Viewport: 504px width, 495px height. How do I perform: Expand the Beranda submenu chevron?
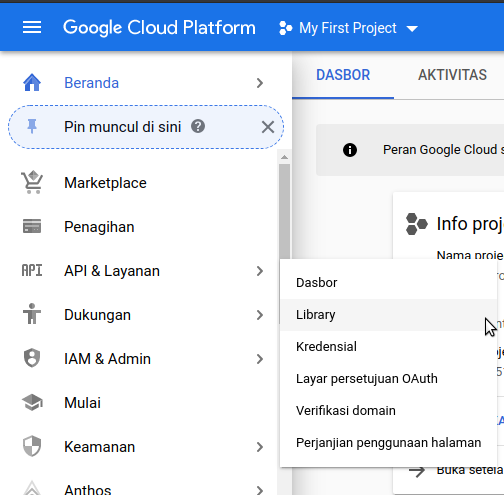[260, 83]
